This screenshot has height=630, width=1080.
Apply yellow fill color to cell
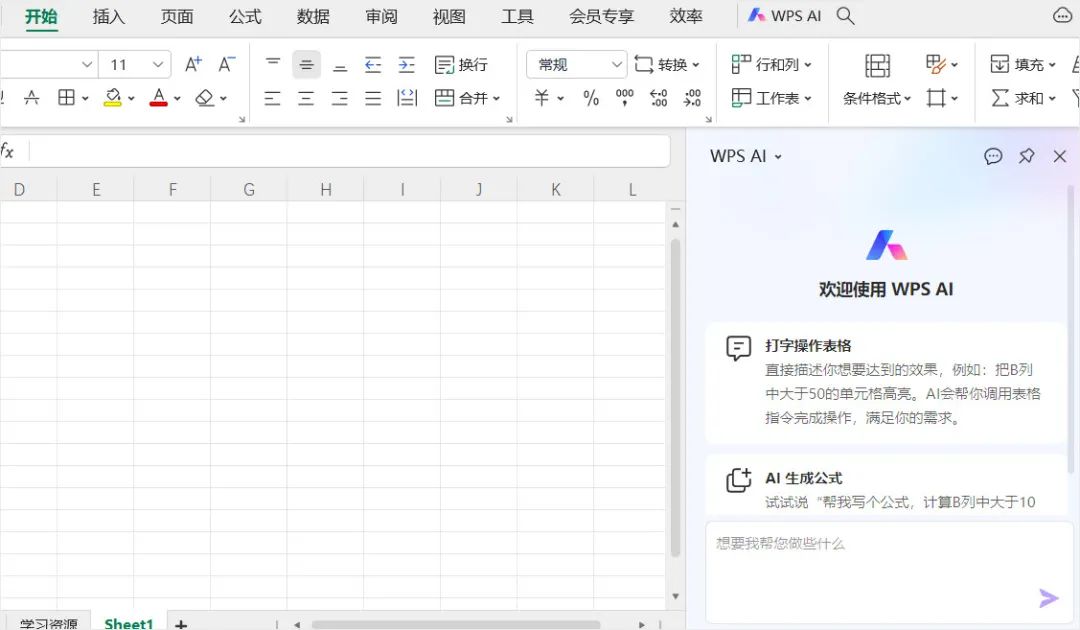(x=112, y=98)
